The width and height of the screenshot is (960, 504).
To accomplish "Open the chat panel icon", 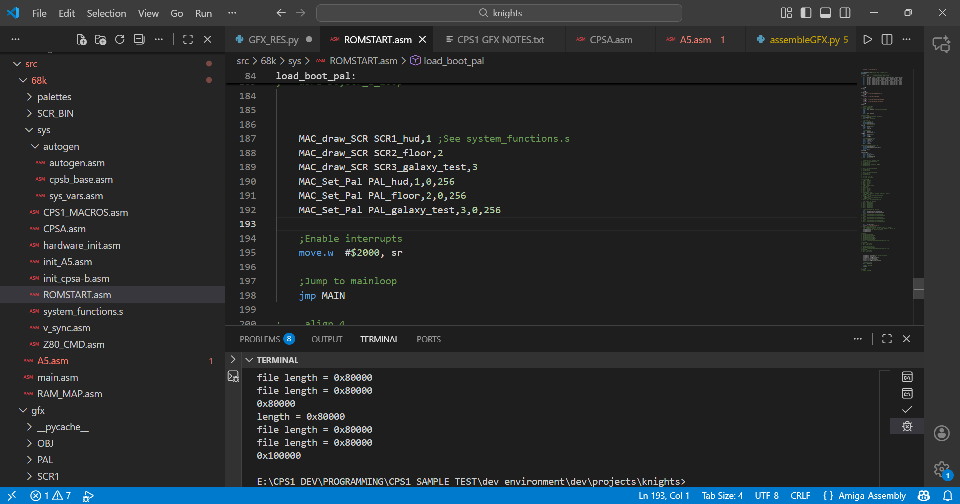I will (x=941, y=43).
